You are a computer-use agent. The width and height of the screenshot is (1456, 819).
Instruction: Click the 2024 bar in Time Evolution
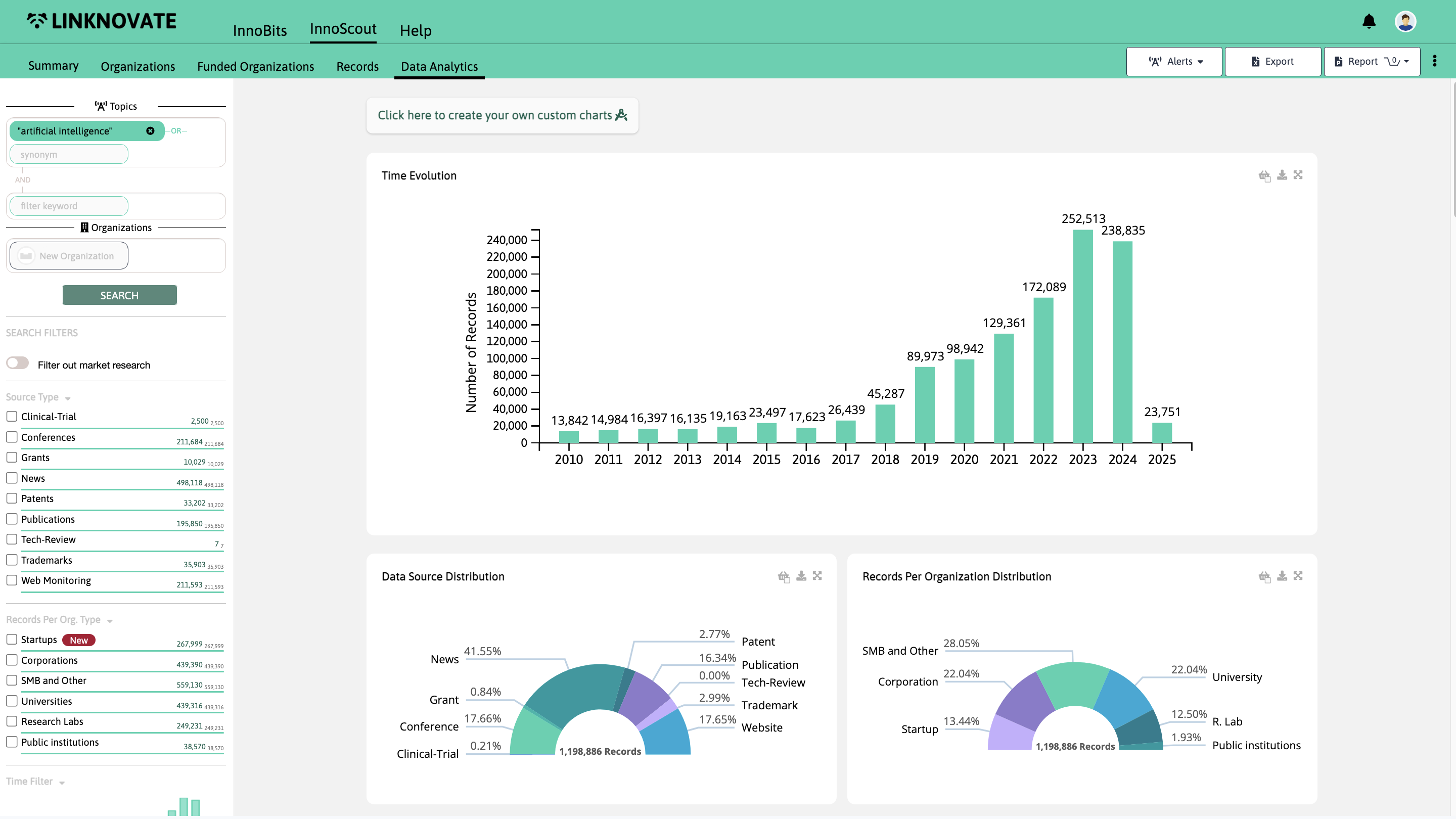coord(1122,342)
